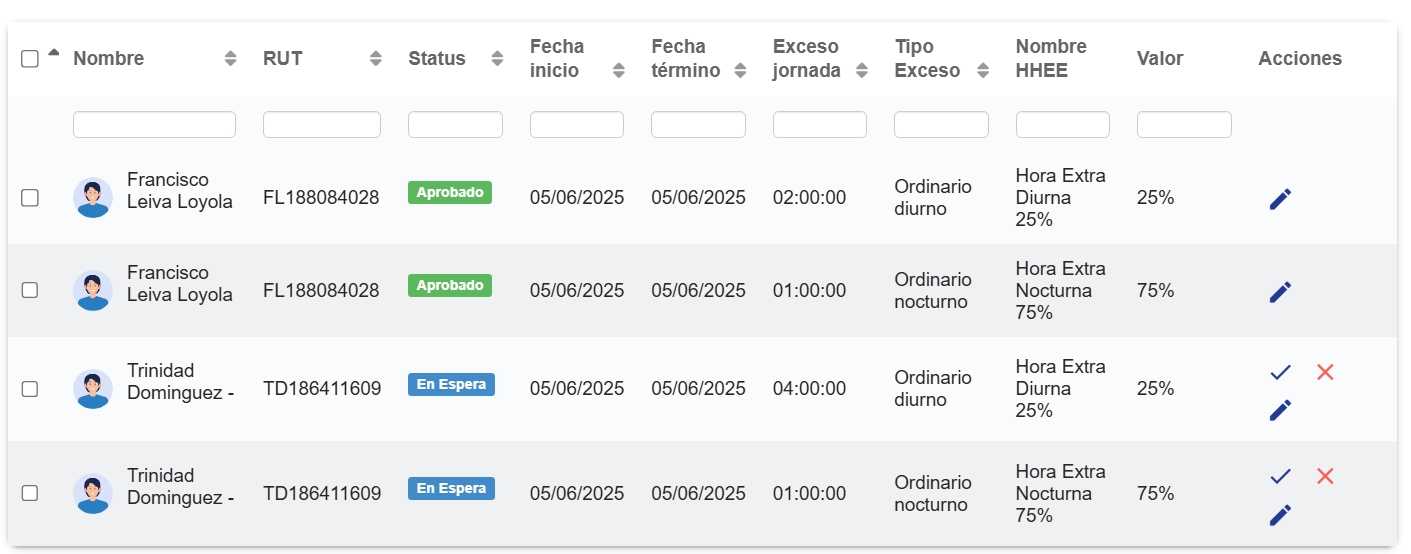The width and height of the screenshot is (1411, 554).
Task: Approve Trinidad's 04:00:00 overtime with the checkmark
Action: [1280, 372]
